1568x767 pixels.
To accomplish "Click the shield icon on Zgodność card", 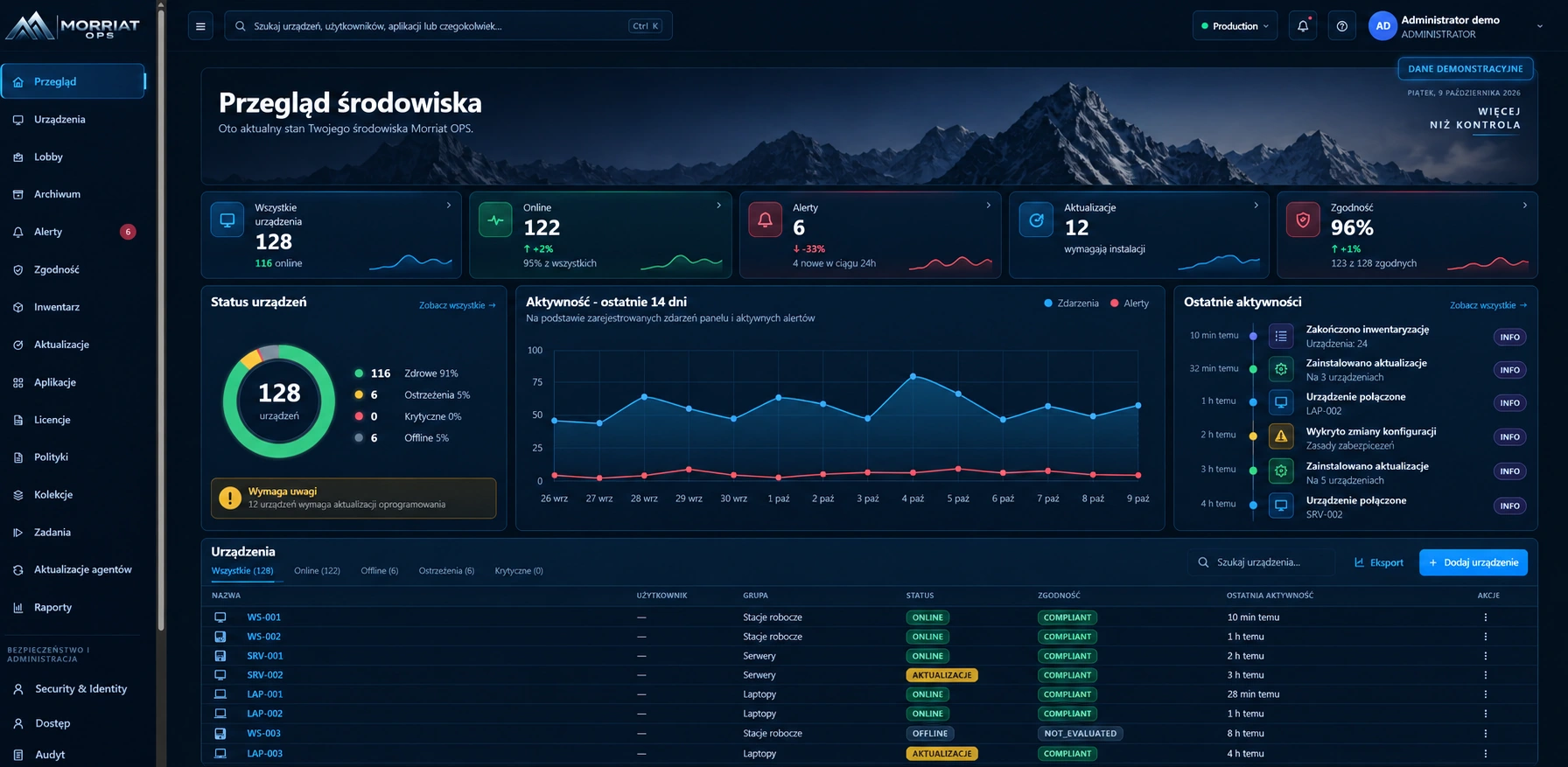I will [x=1303, y=220].
